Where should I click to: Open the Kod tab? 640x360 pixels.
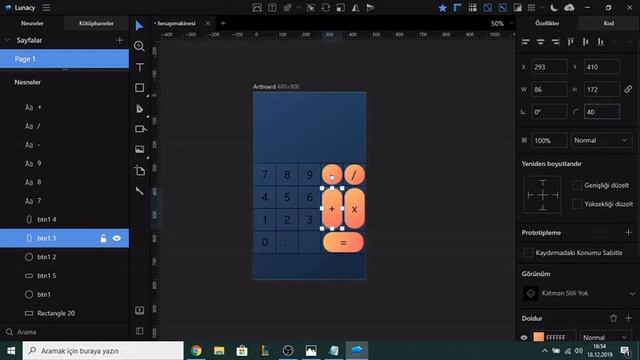609,23
